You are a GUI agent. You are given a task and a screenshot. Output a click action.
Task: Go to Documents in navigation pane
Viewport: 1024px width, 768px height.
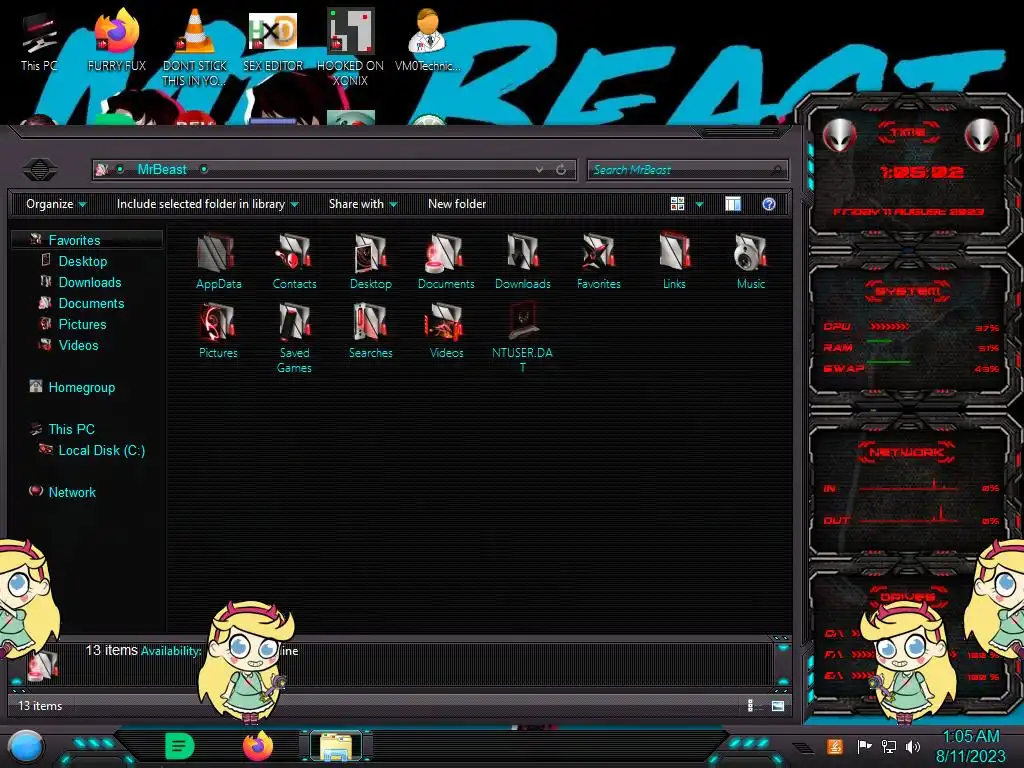point(91,303)
